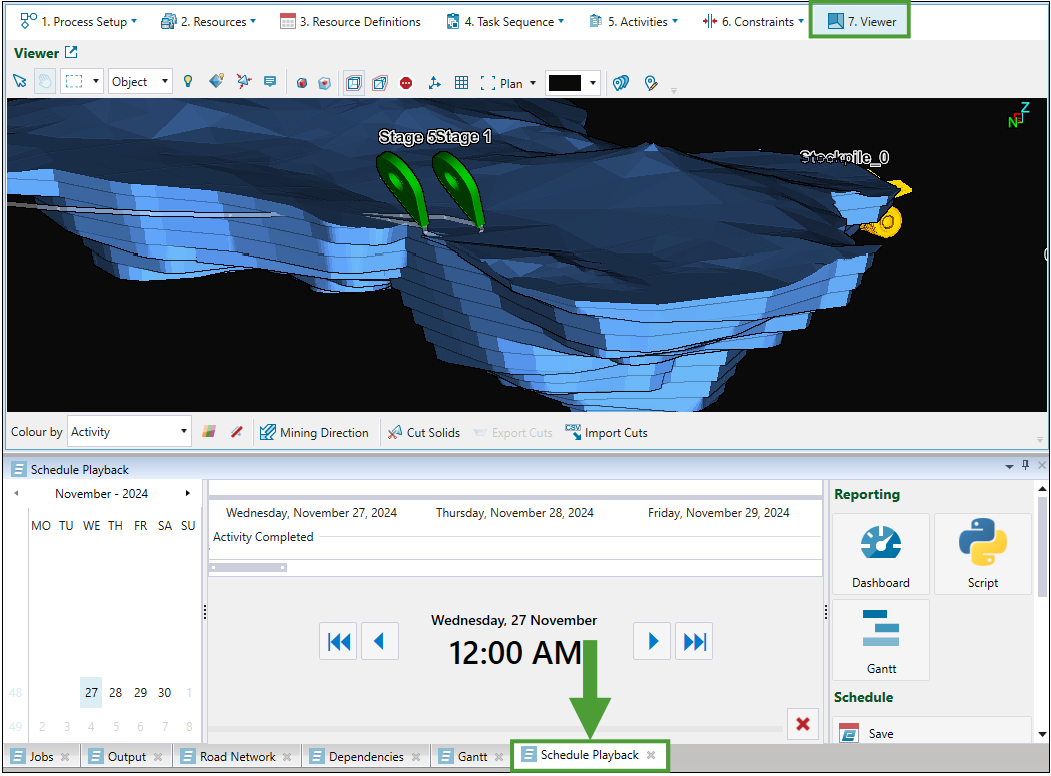The height and width of the screenshot is (776, 1051).
Task: Click the red X cancel button
Action: (x=803, y=724)
